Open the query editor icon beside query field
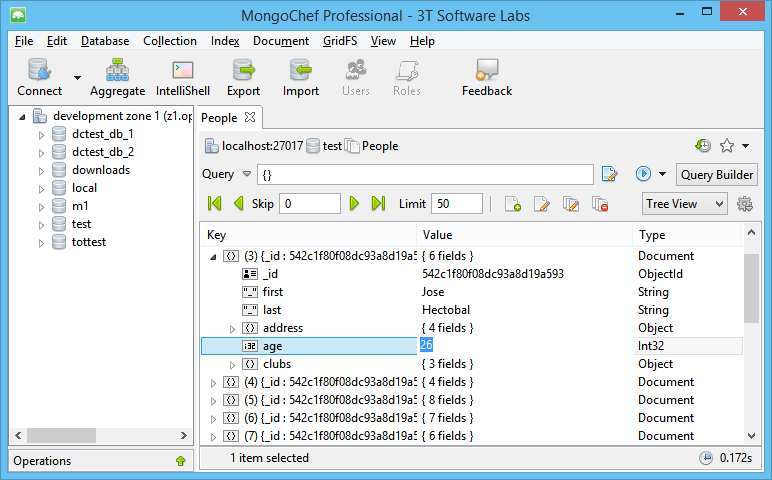Screen dimensions: 772x480 pyautogui.click(x=610, y=174)
